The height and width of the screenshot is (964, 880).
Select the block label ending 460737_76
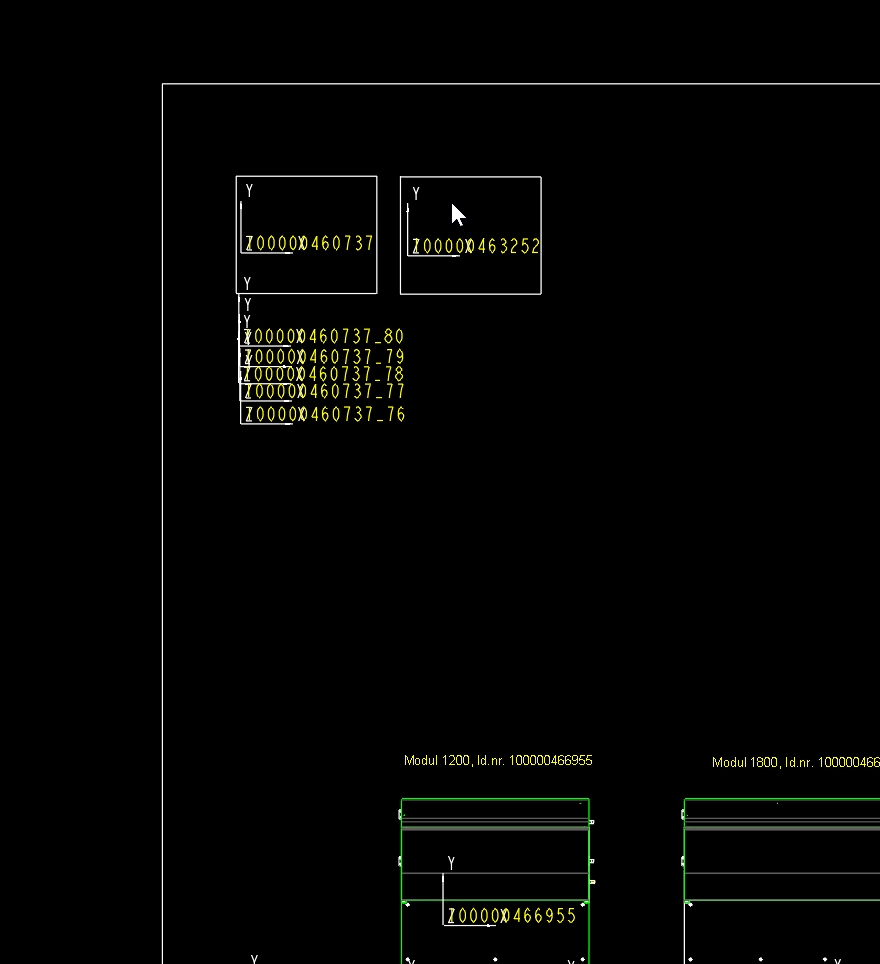pyautogui.click(x=325, y=414)
